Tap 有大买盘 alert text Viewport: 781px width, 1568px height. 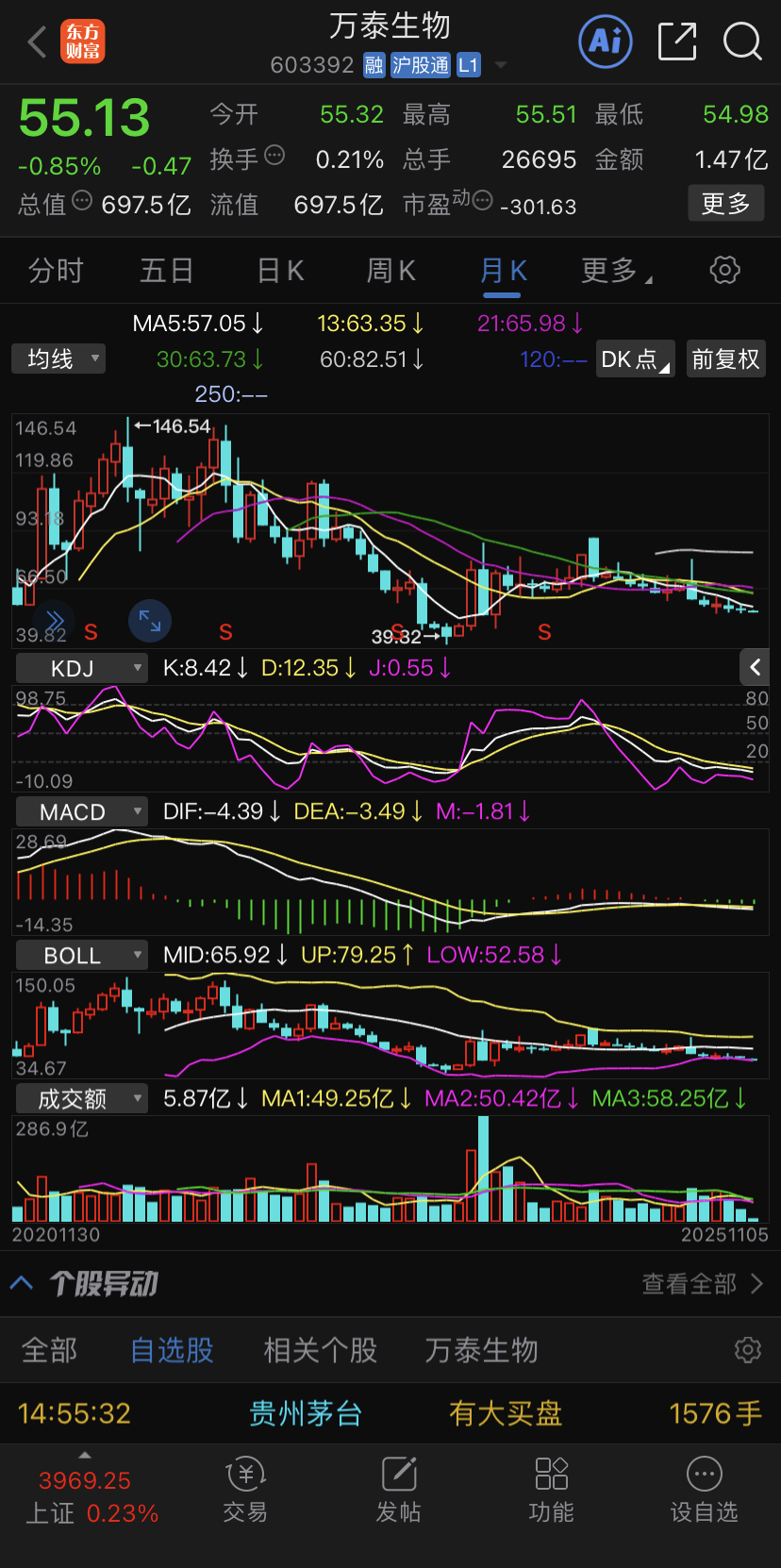(x=506, y=1413)
